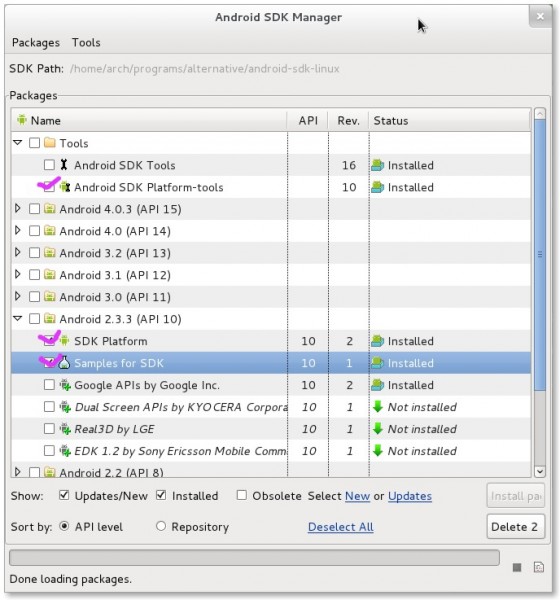This screenshot has width=560, height=600.
Task: Check the Android SDK Tools checkbox
Action: tap(49, 165)
